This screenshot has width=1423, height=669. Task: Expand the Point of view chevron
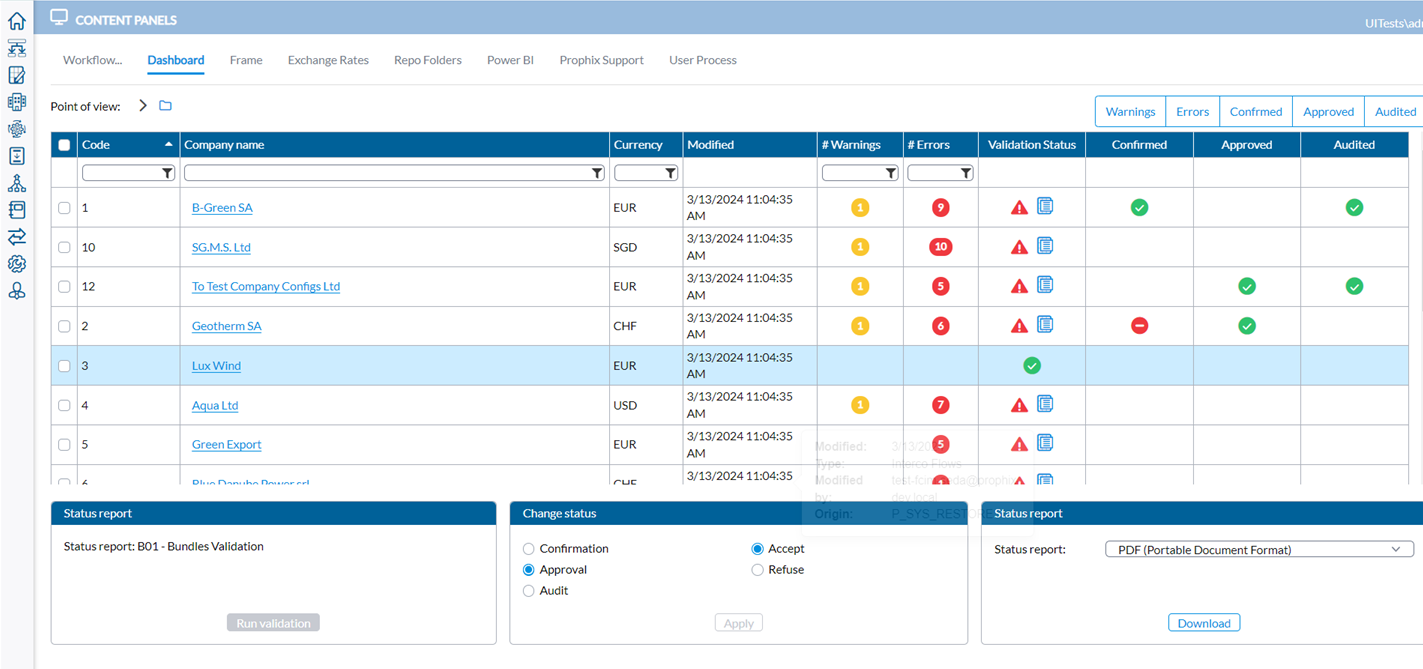pyautogui.click(x=143, y=106)
